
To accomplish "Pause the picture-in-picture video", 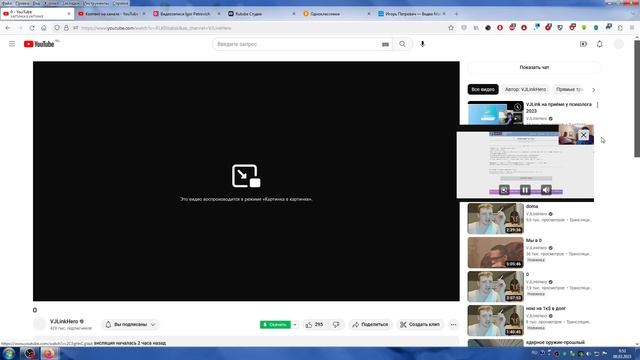I will [x=525, y=190].
